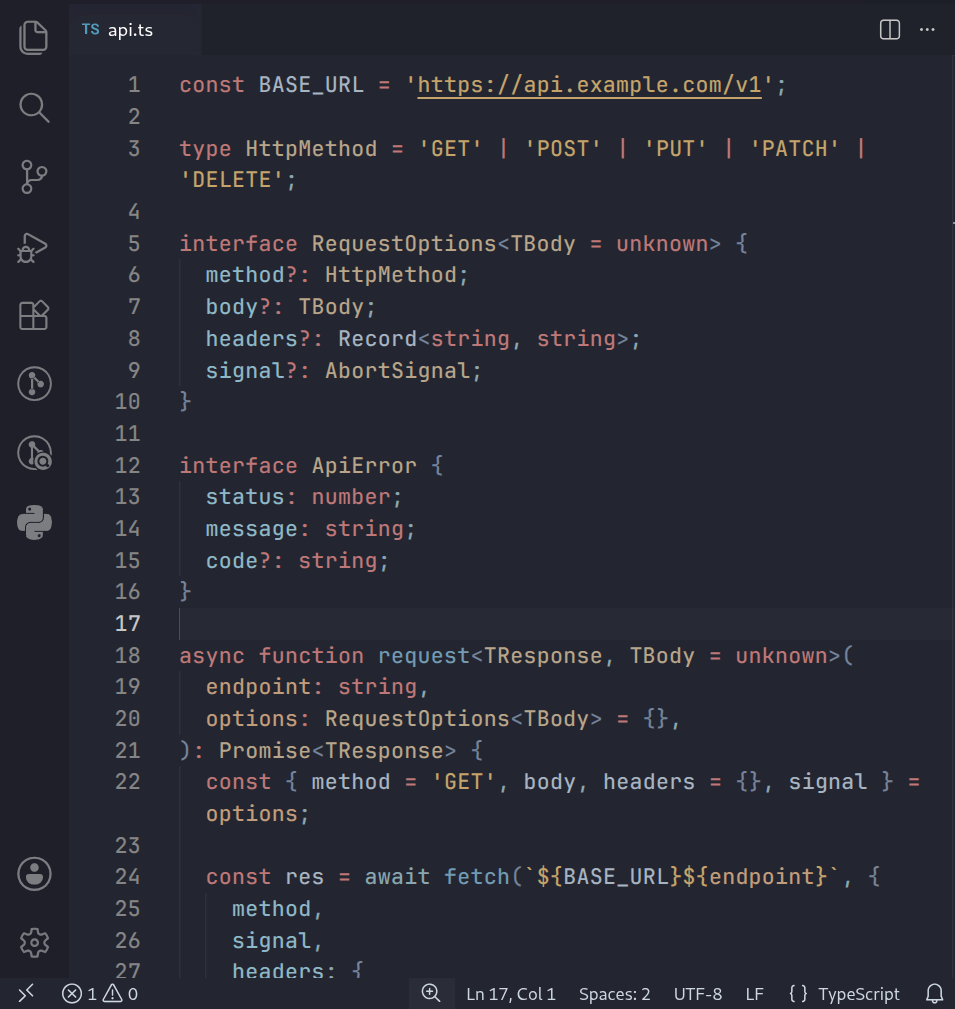Click the message property on line 14

coord(252,529)
